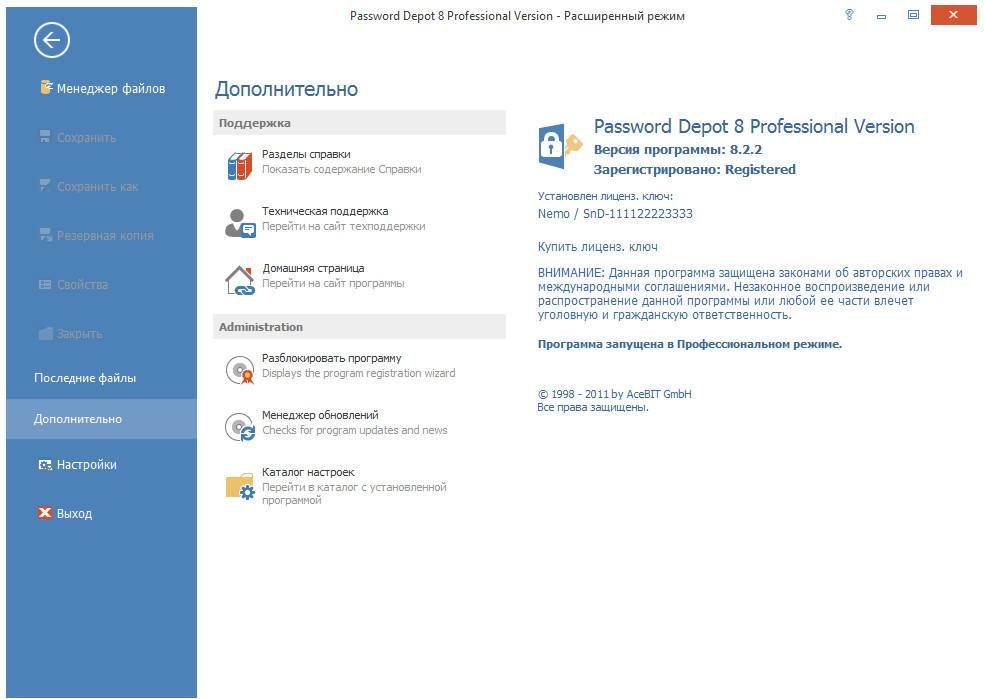Image resolution: width=984 pixels, height=699 pixels.
Task: Click the Дополнительно page heading
Action: (286, 89)
